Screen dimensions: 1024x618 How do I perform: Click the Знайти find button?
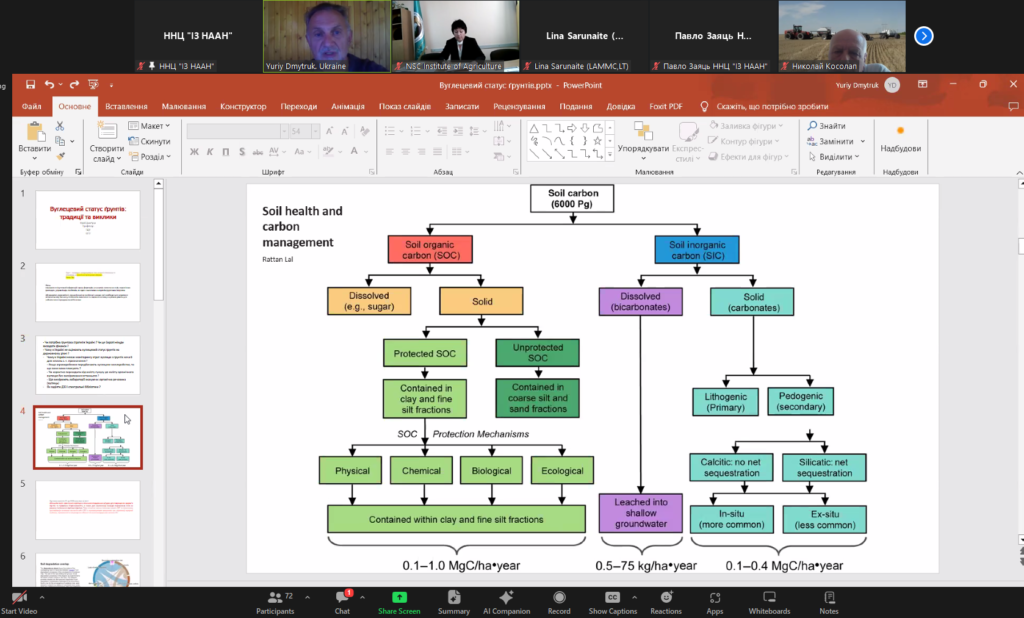pos(827,126)
